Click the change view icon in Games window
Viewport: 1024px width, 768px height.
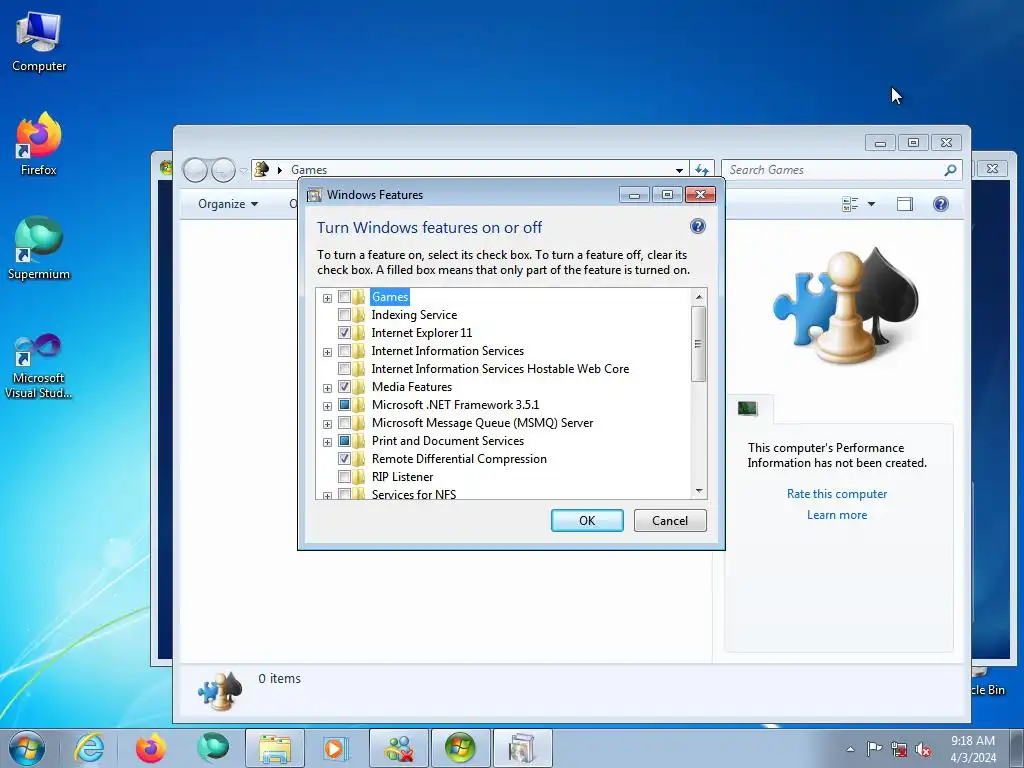(850, 204)
